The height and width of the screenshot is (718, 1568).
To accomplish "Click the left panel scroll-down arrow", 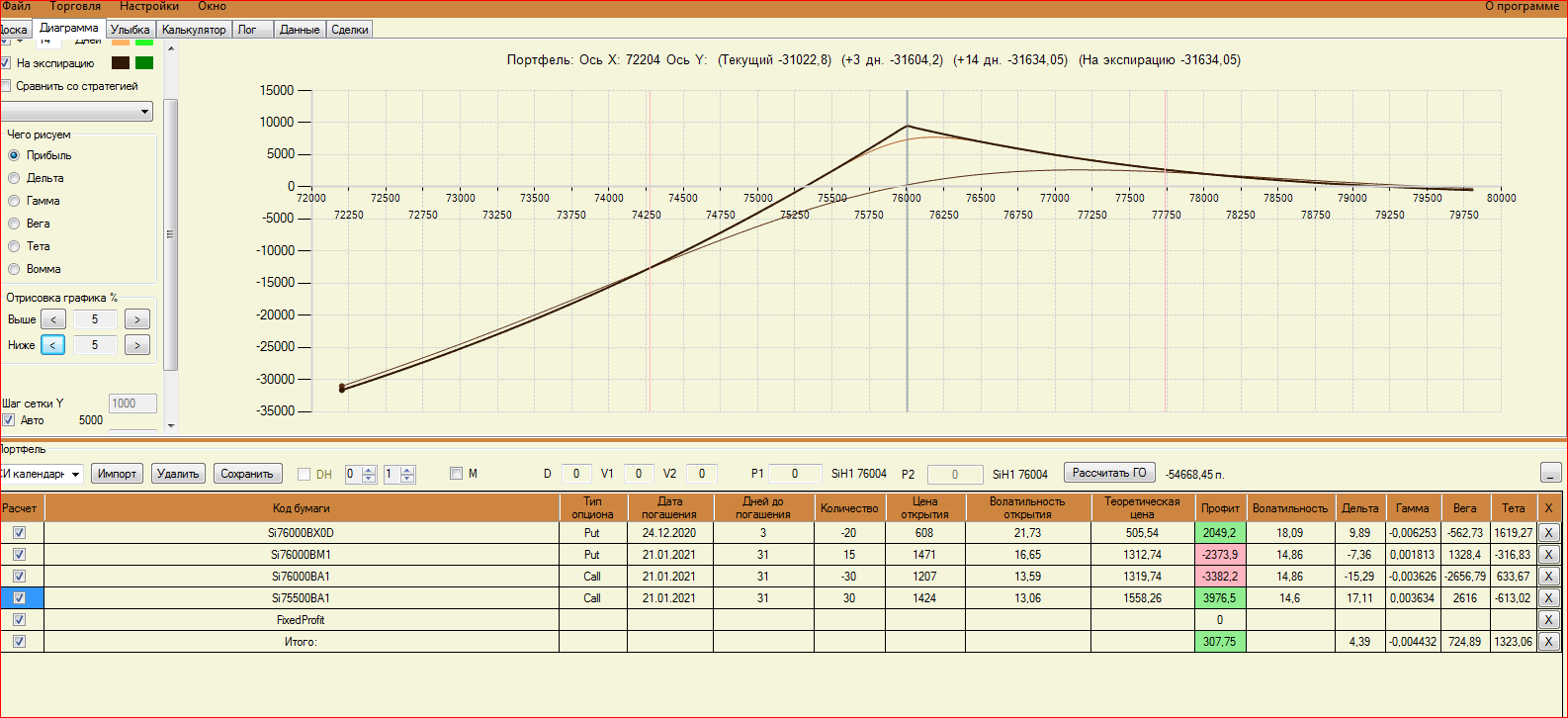I will point(171,425).
